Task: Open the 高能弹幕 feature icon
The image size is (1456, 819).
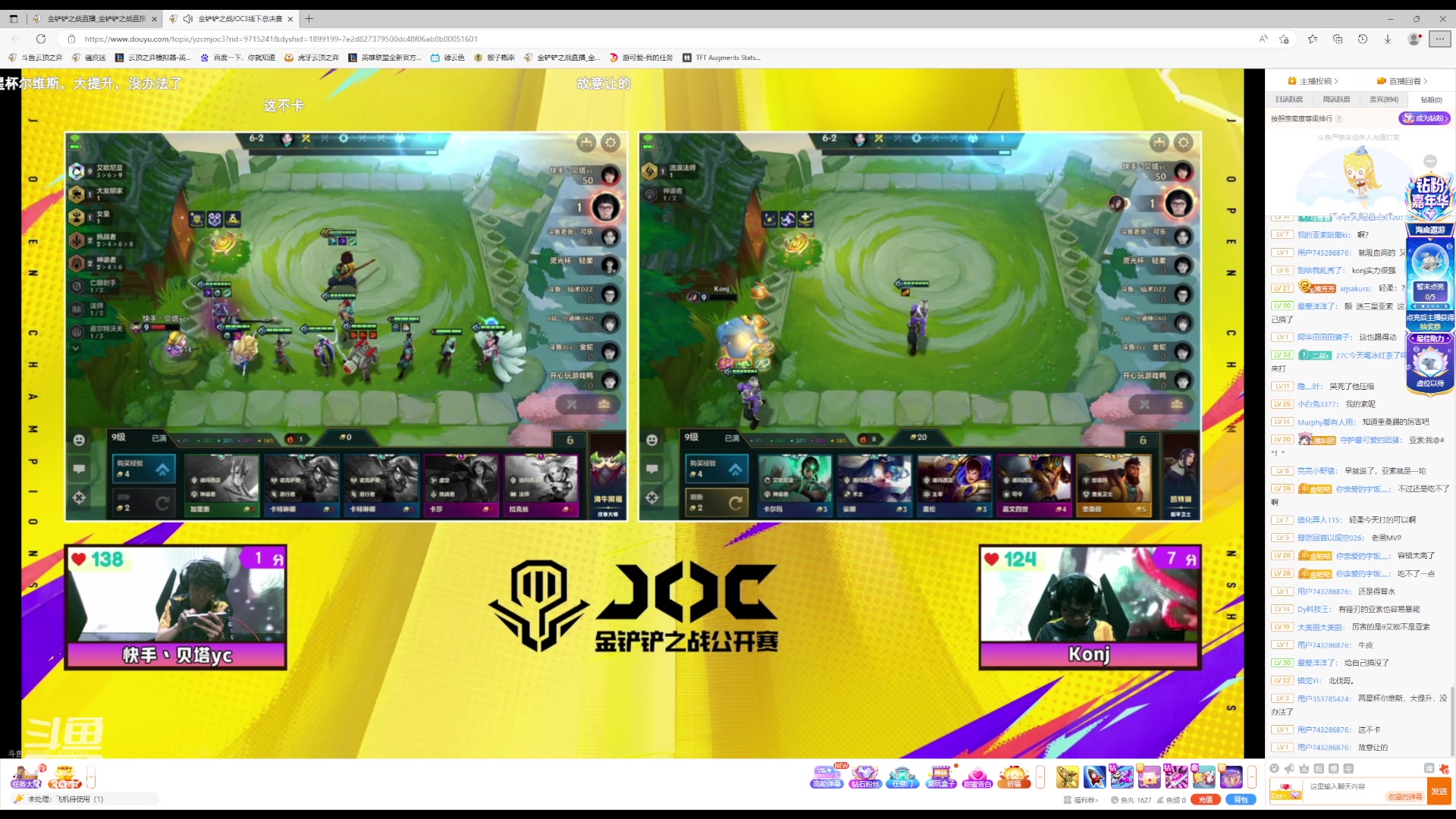Action: click(x=827, y=777)
